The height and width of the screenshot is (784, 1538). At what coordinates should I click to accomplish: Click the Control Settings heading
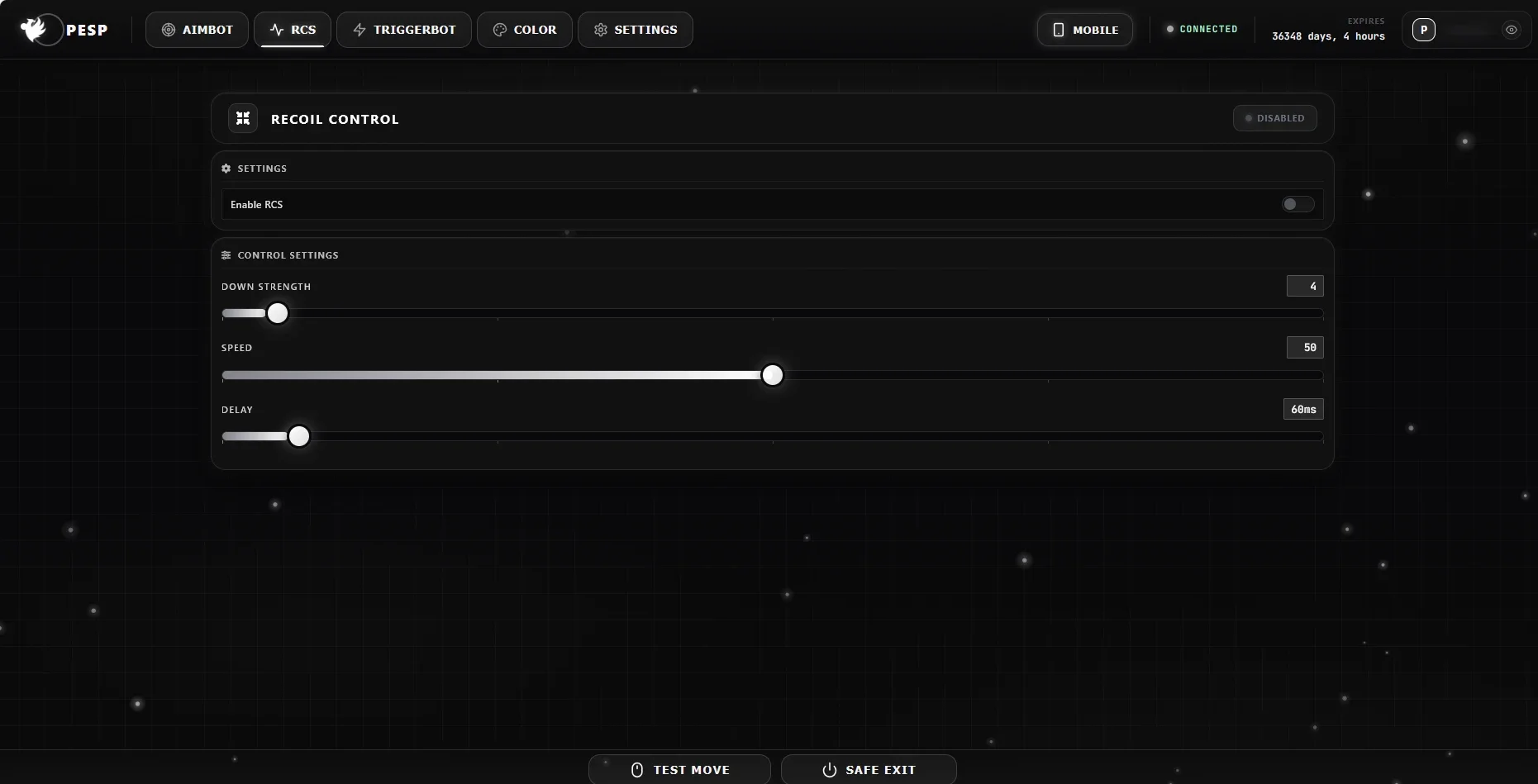(288, 255)
